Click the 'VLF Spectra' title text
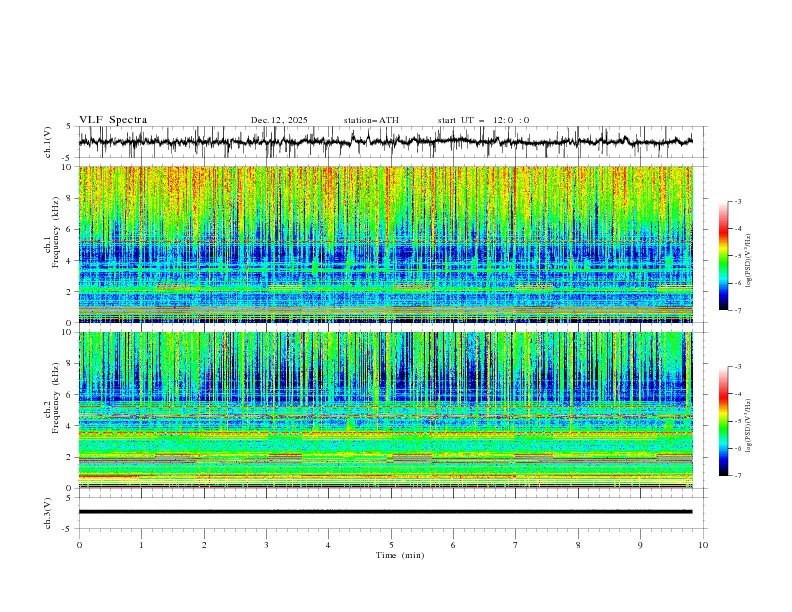792x612 pixels. [x=113, y=120]
